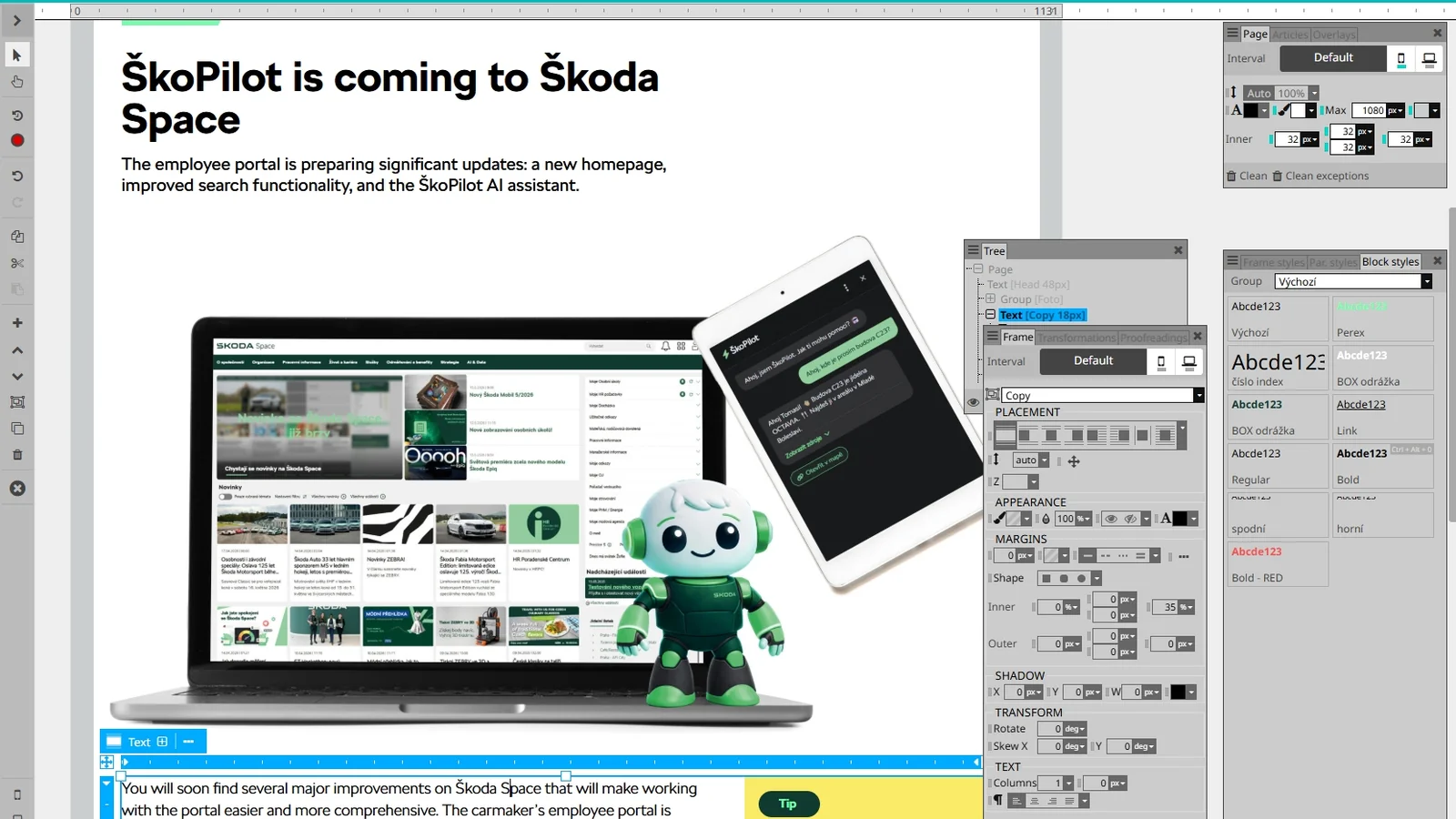Click the frame move handle icon below Text label
Image resolution: width=1456 pixels, height=819 pixels.
(106, 762)
